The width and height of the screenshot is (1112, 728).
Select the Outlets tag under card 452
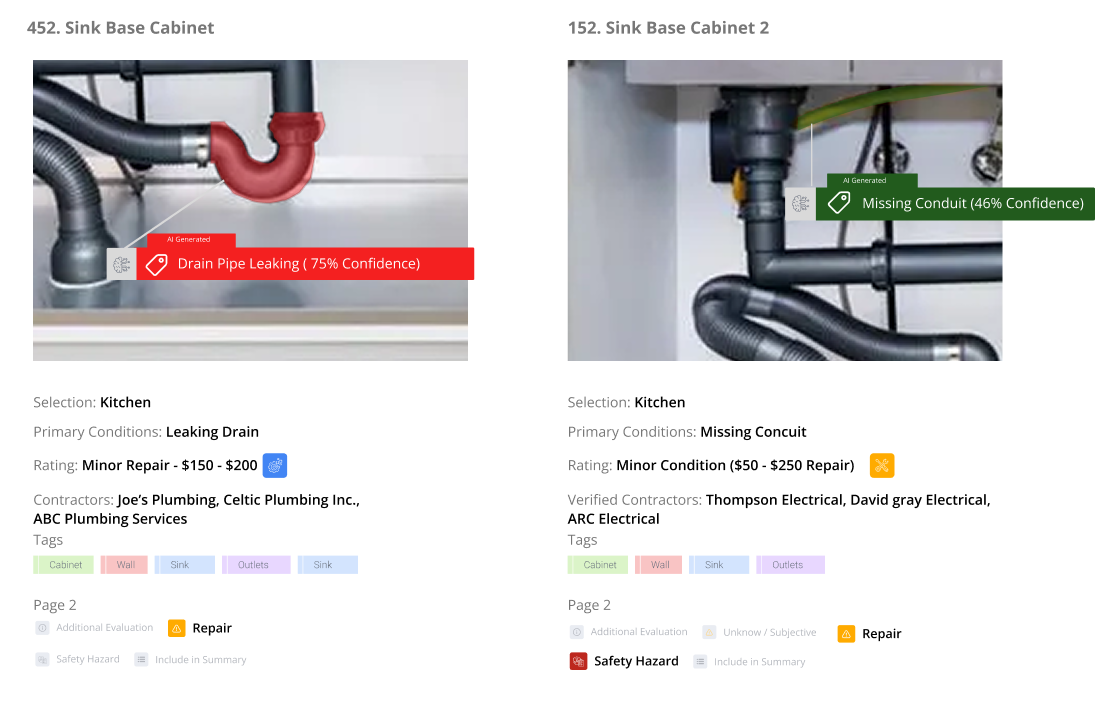pos(256,565)
